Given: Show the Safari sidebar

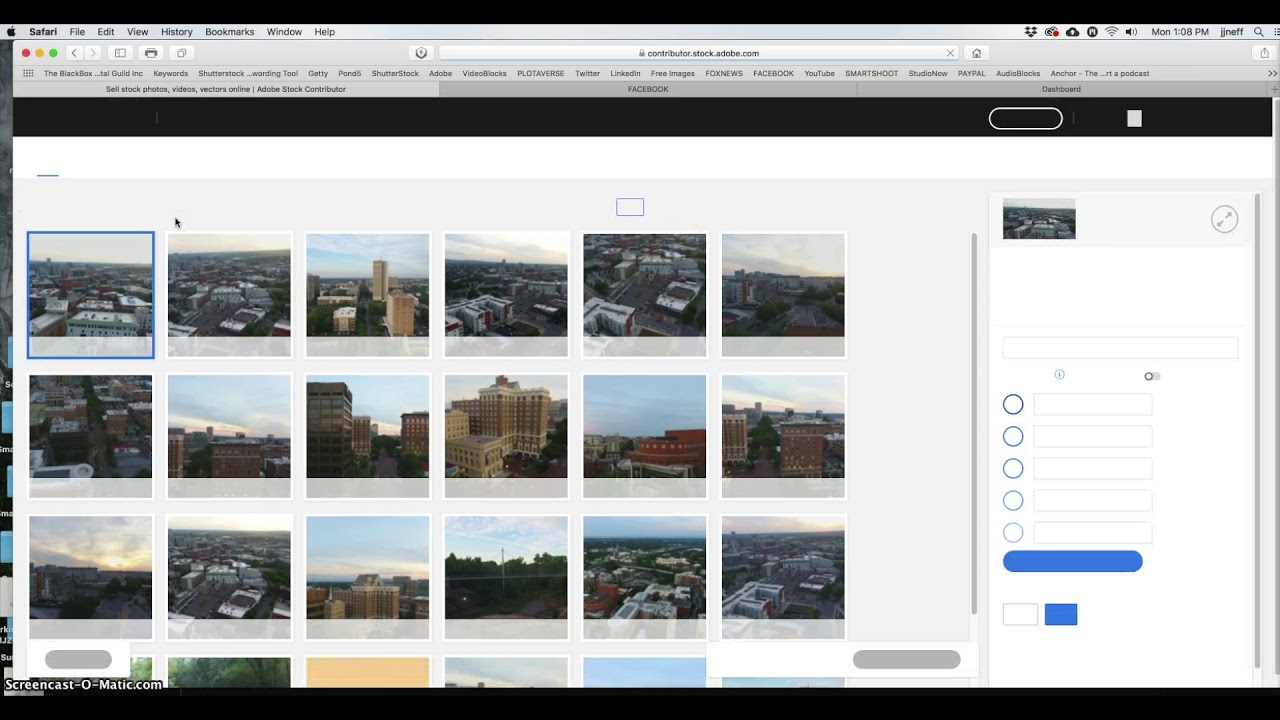Looking at the screenshot, I should [120, 53].
